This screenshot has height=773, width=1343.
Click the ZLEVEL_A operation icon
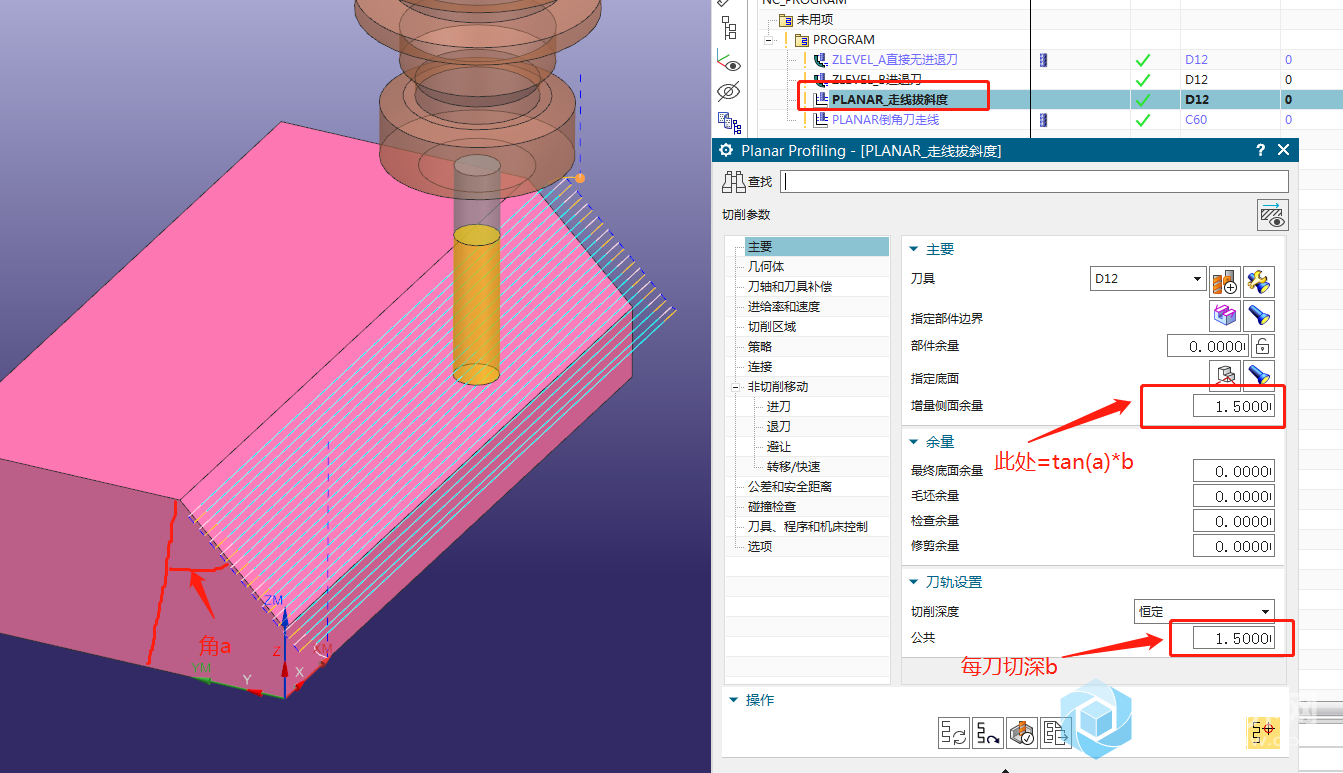[x=822, y=60]
